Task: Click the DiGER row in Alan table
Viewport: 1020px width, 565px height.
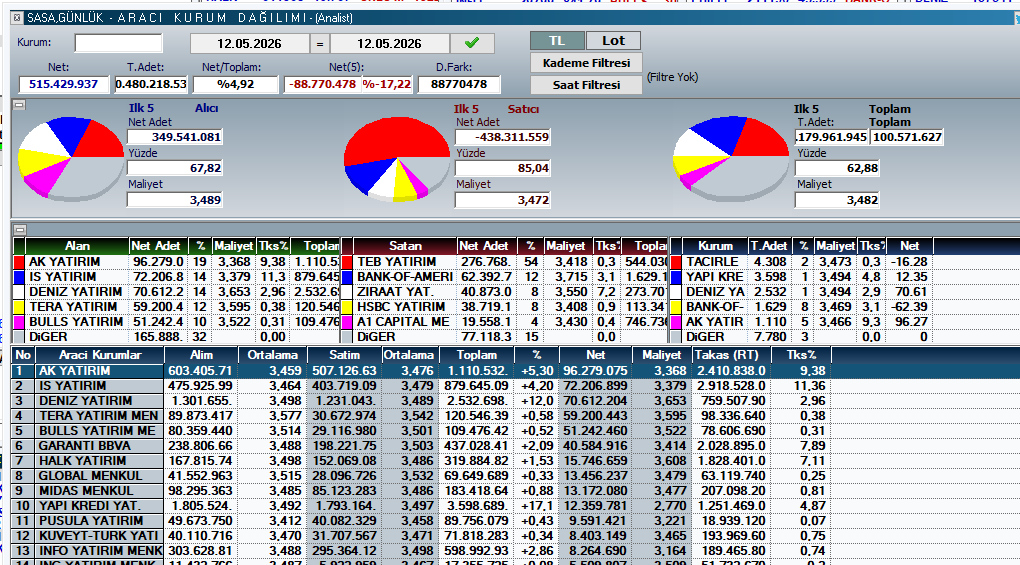Action: tap(176, 337)
